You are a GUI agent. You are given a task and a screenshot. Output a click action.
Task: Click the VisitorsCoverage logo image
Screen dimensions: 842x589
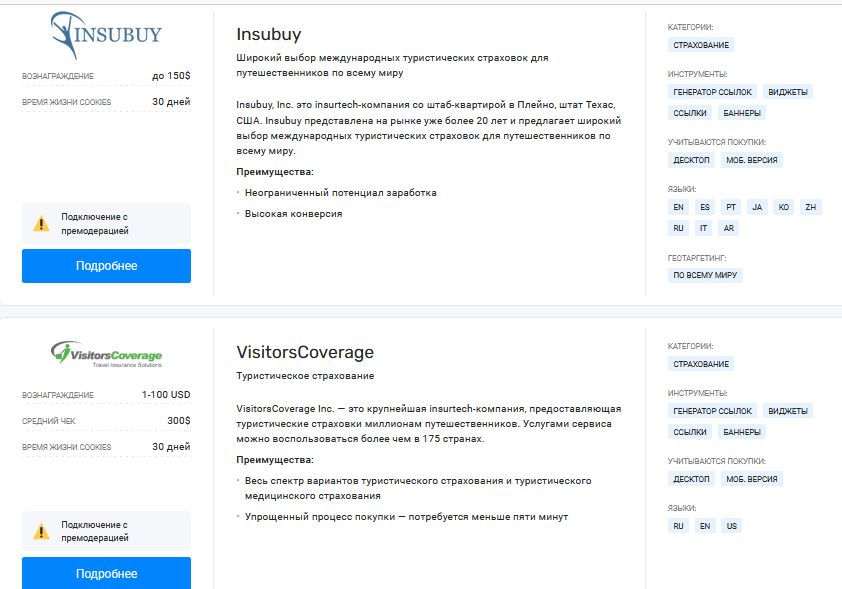coord(106,354)
